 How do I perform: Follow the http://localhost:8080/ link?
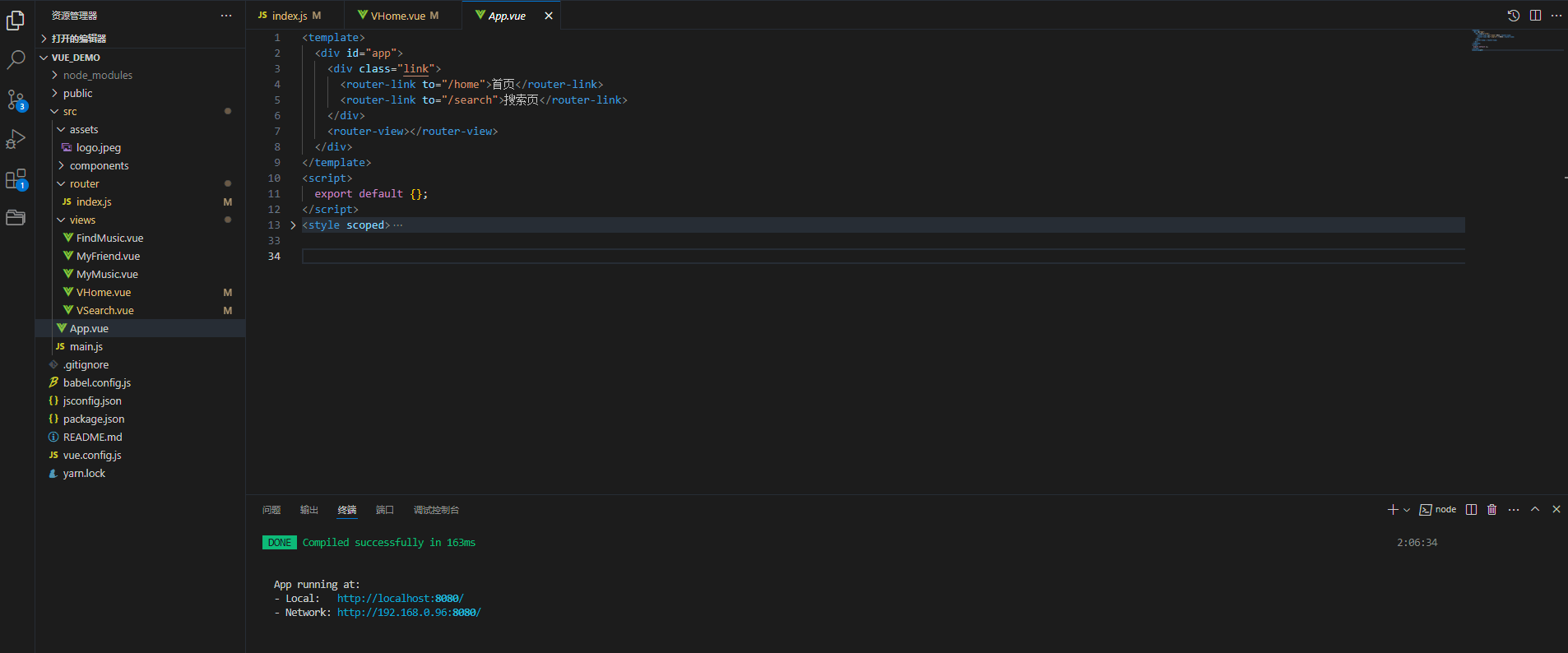(x=400, y=599)
